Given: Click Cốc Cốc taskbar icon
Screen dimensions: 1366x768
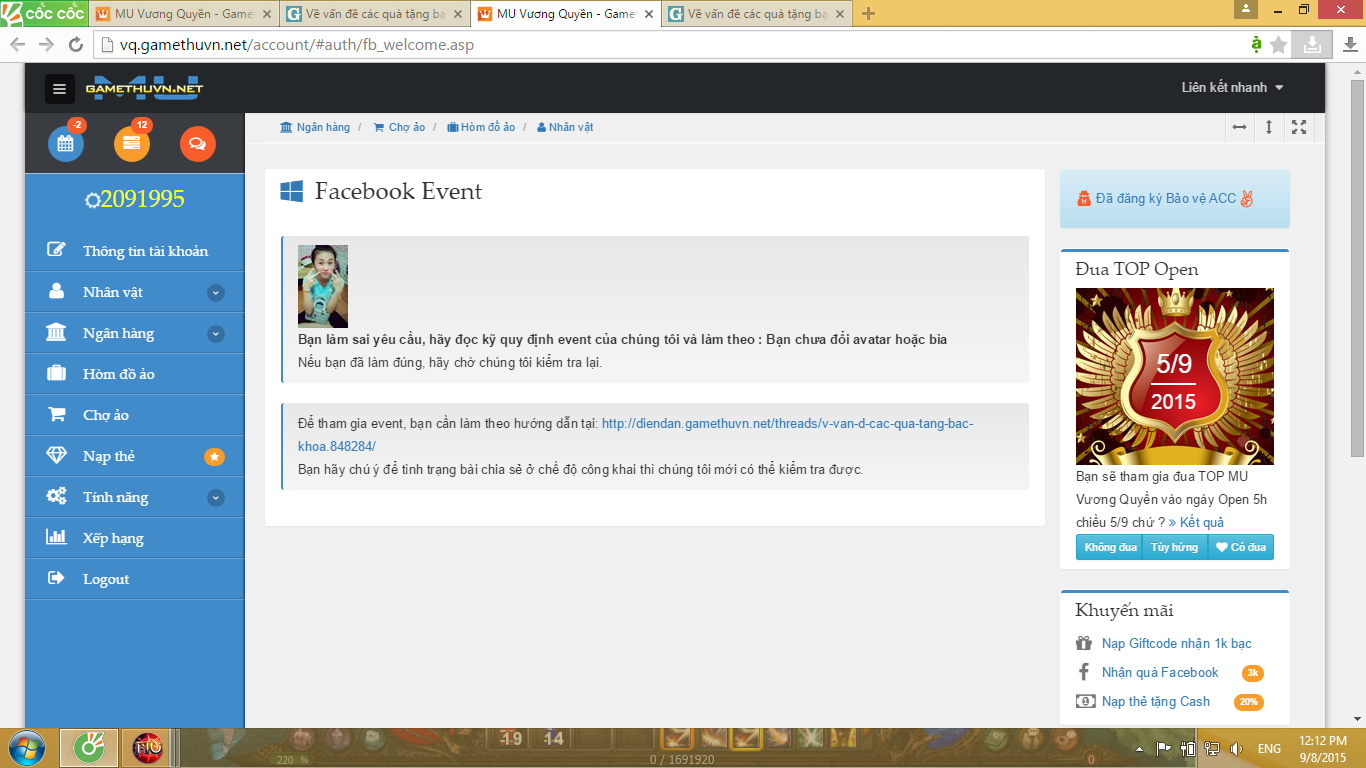Looking at the screenshot, I should 89,748.
